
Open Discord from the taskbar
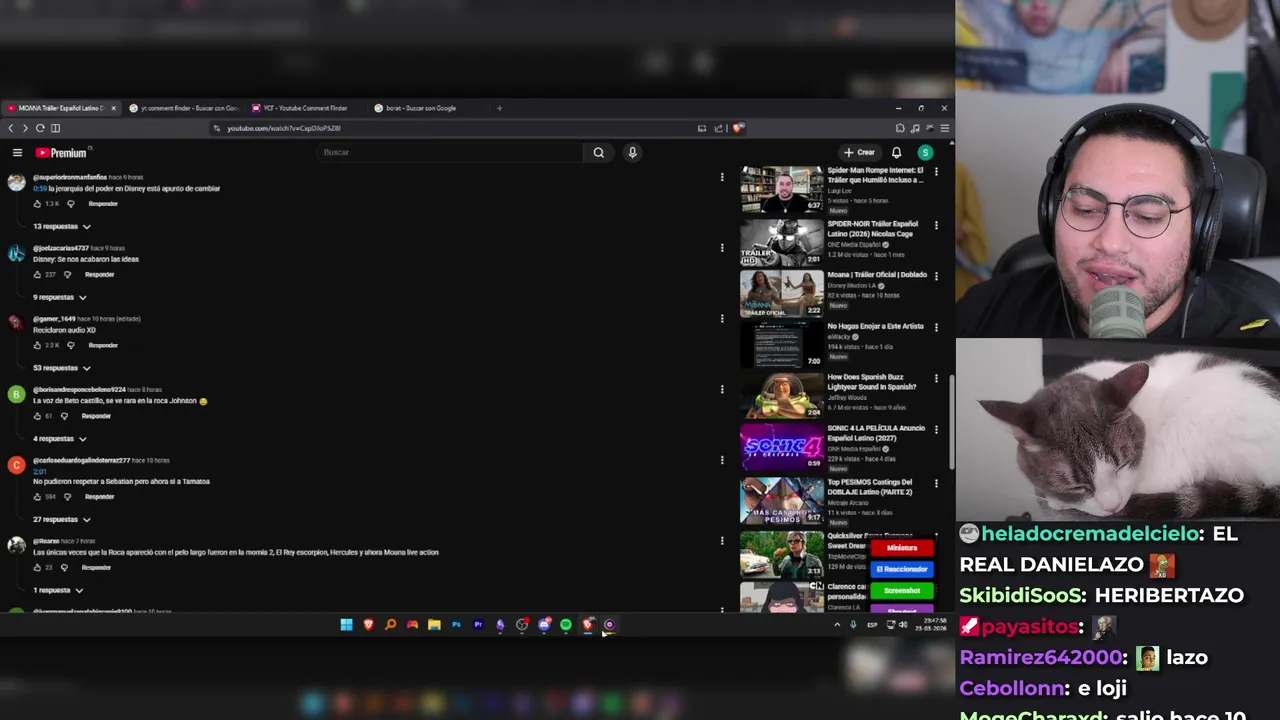(x=544, y=625)
